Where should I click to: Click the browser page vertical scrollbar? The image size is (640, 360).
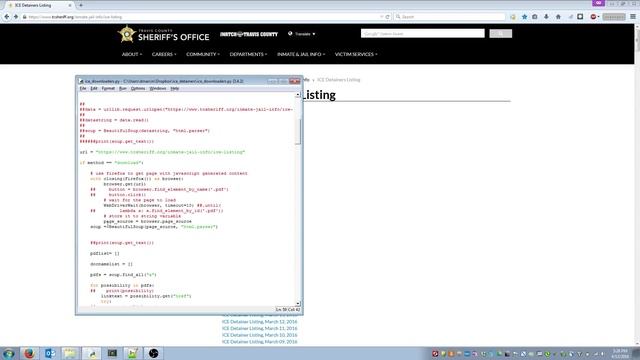tap(637, 40)
